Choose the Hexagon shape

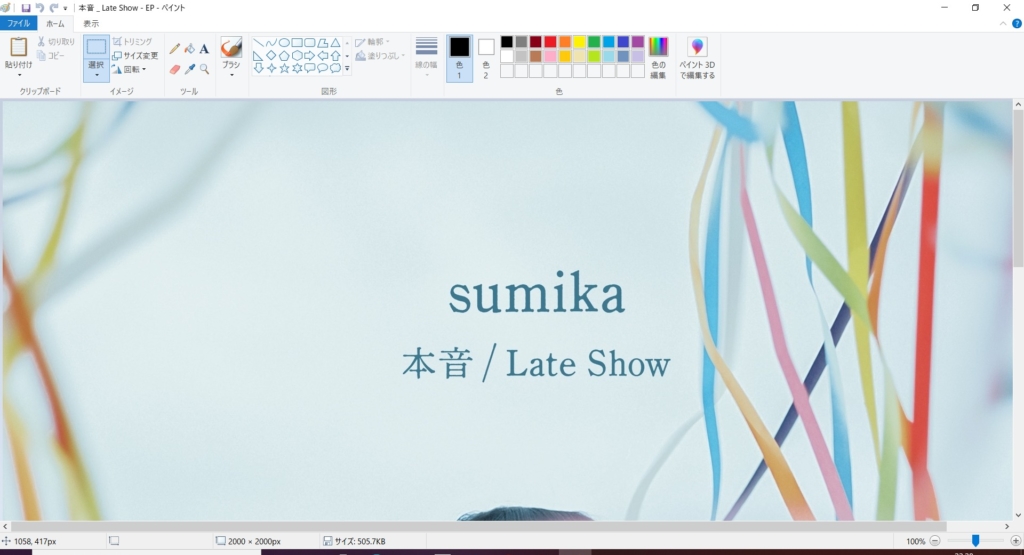pos(296,56)
